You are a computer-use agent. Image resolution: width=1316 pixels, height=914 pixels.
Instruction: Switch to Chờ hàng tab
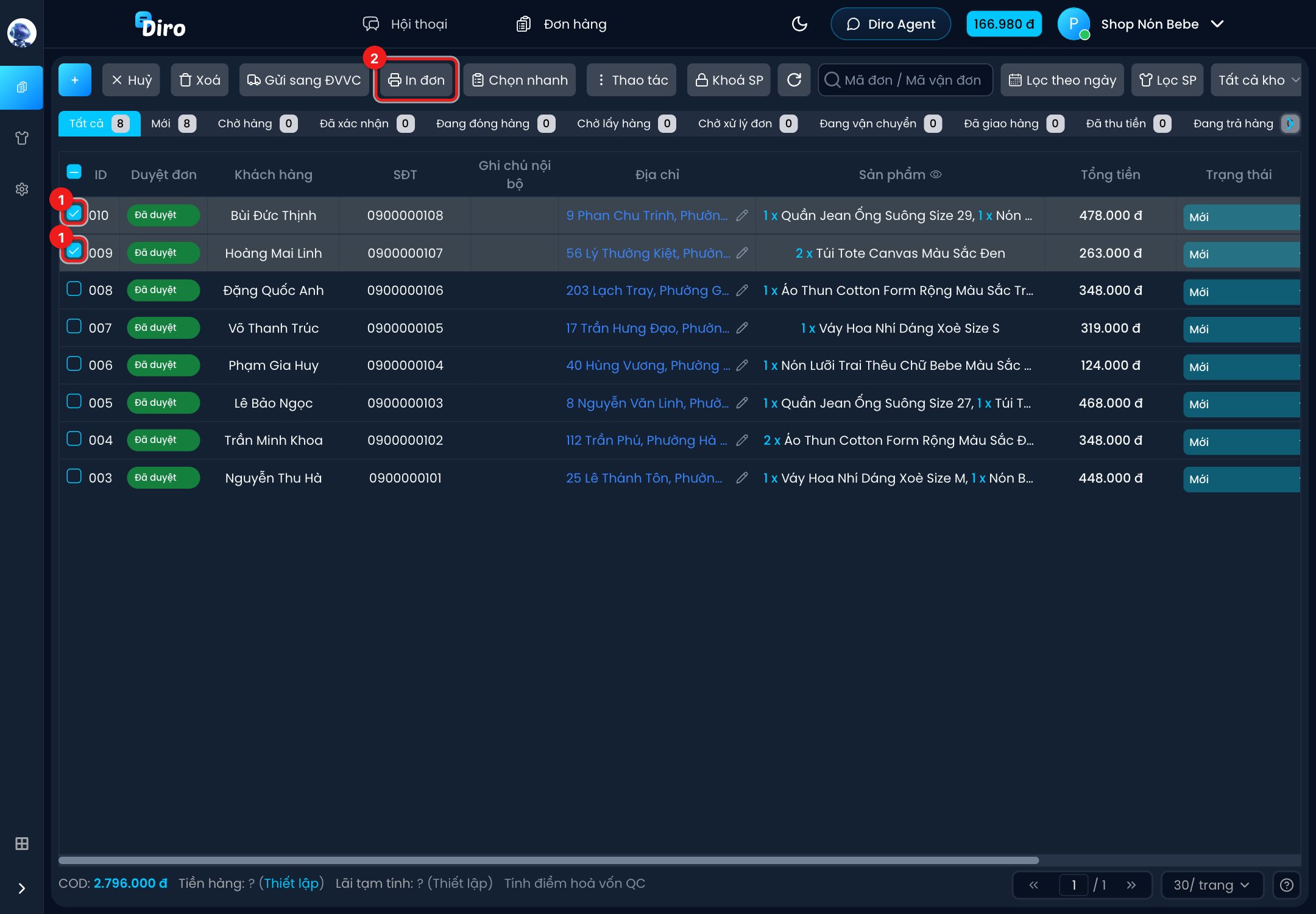pyautogui.click(x=257, y=124)
